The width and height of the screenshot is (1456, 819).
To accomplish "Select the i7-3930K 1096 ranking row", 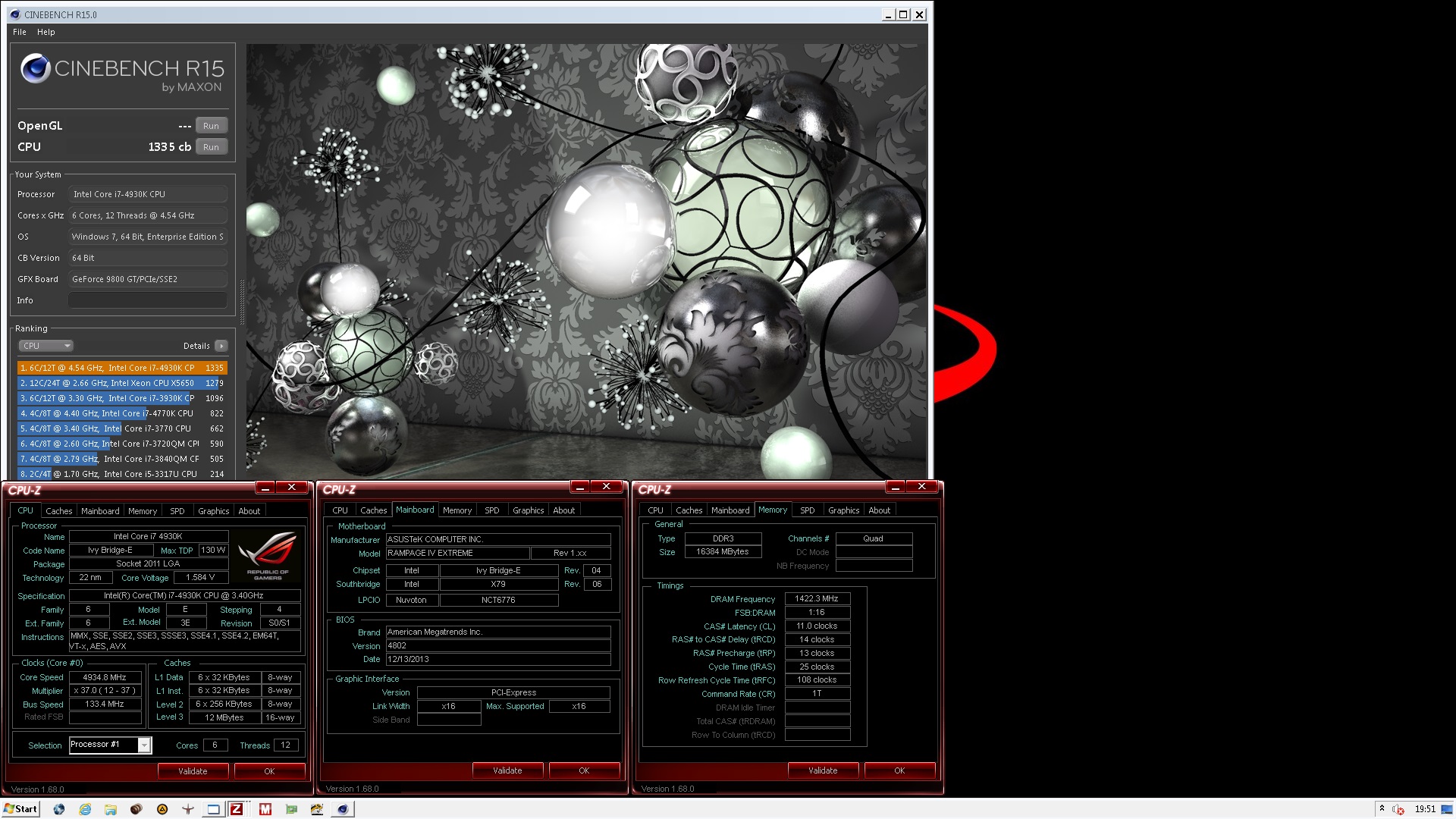I will point(122,398).
